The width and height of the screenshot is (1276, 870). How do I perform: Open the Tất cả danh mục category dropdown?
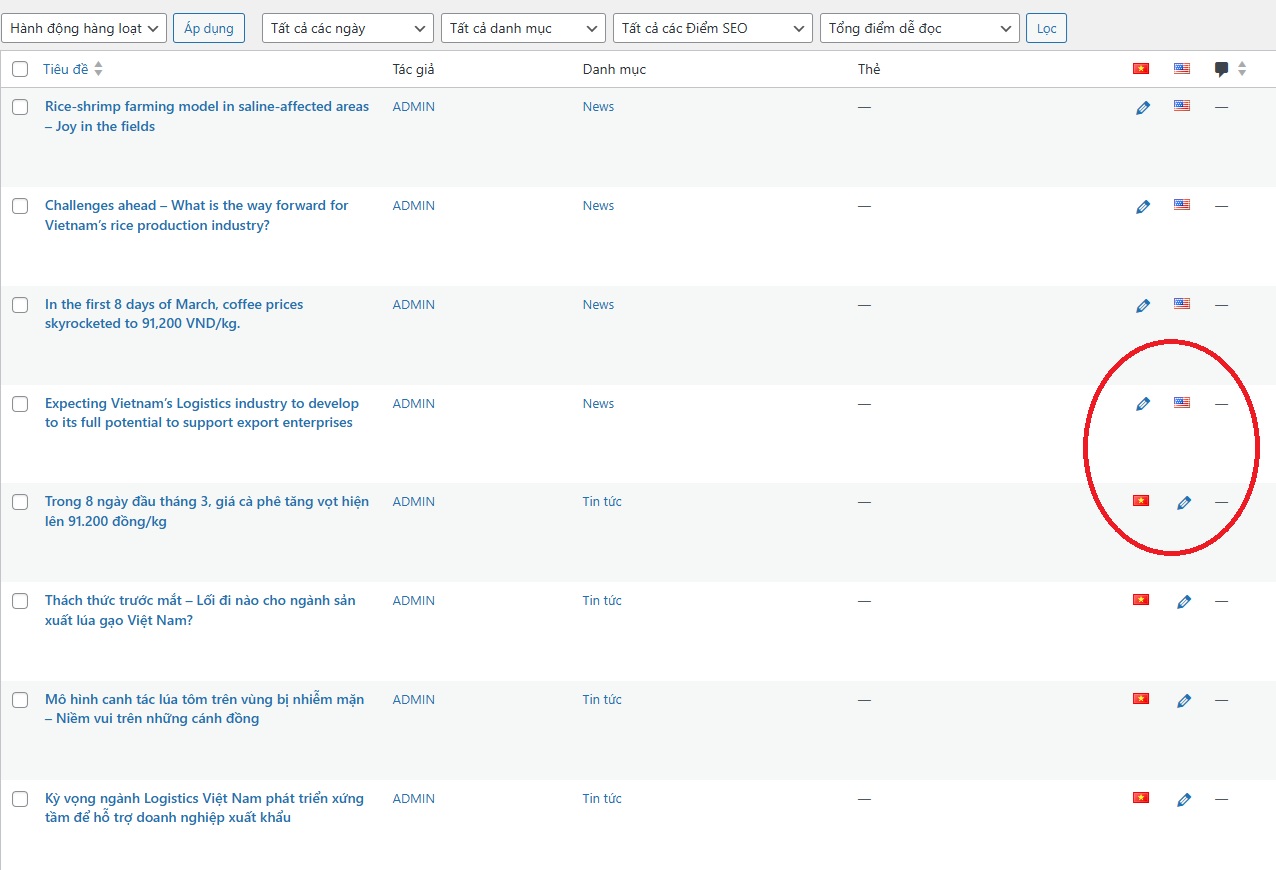pos(523,28)
